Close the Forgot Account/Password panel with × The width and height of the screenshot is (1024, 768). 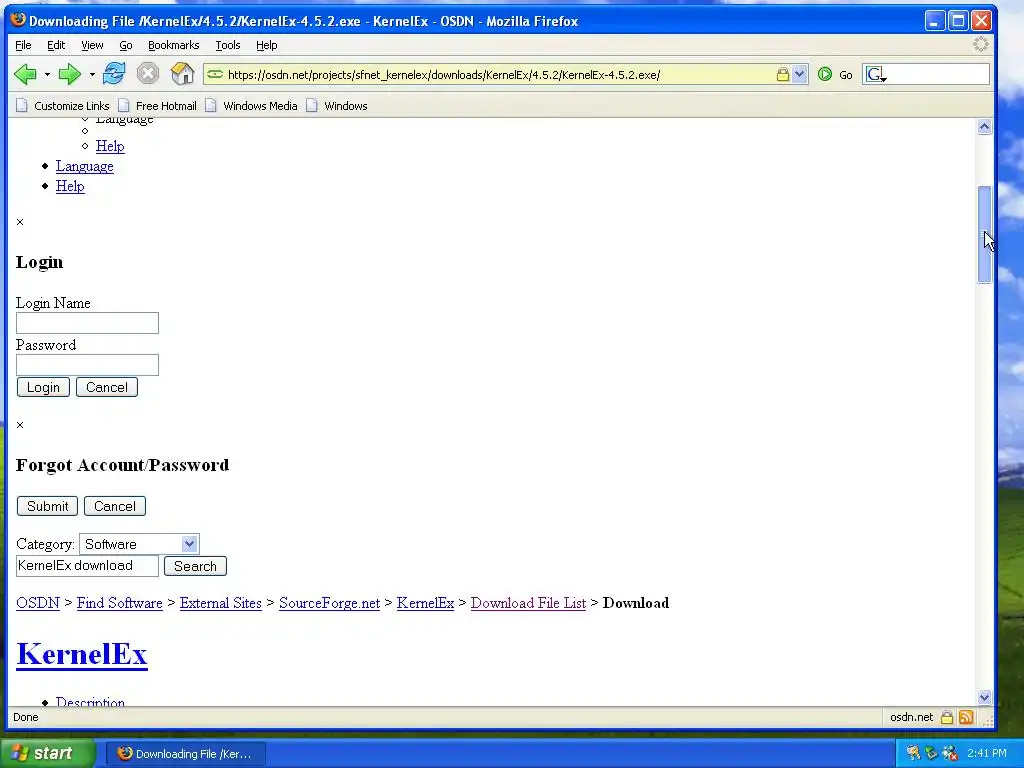tap(20, 425)
